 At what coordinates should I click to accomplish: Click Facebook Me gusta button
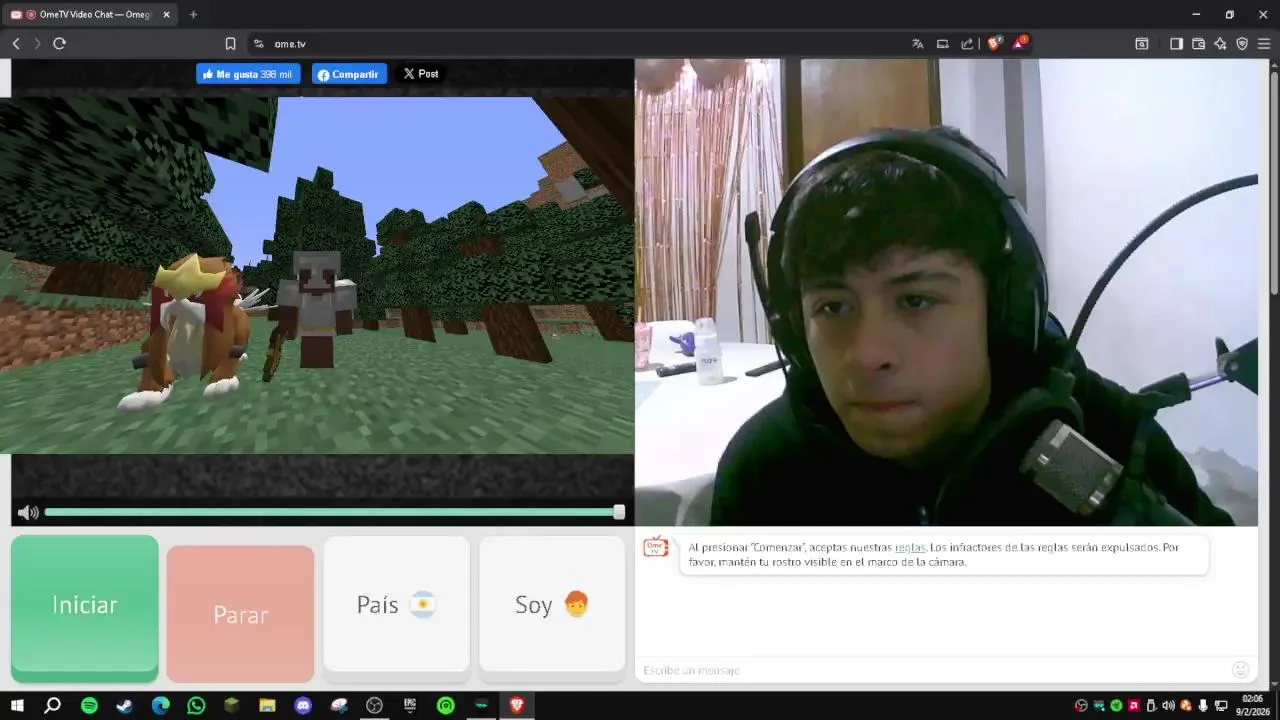tap(248, 74)
